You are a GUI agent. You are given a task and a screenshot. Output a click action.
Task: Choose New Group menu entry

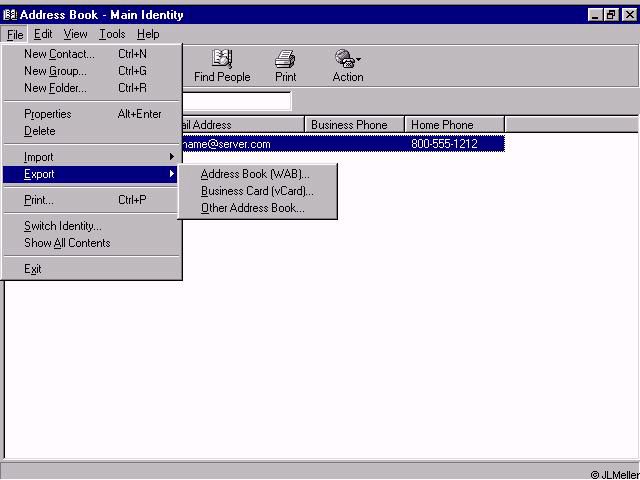tap(55, 71)
